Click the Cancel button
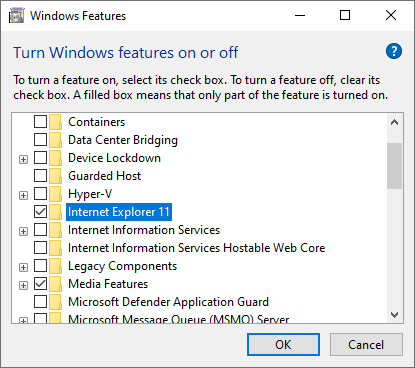This screenshot has height=368, width=415. click(366, 345)
